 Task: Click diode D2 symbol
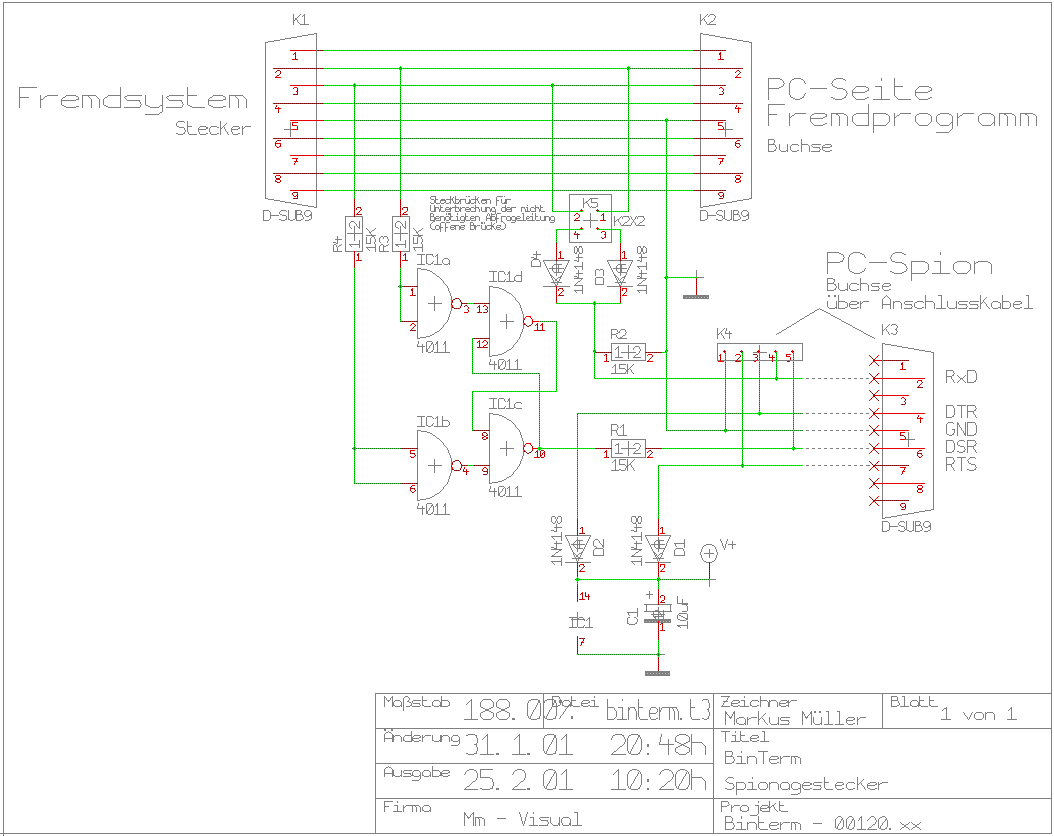(x=578, y=547)
